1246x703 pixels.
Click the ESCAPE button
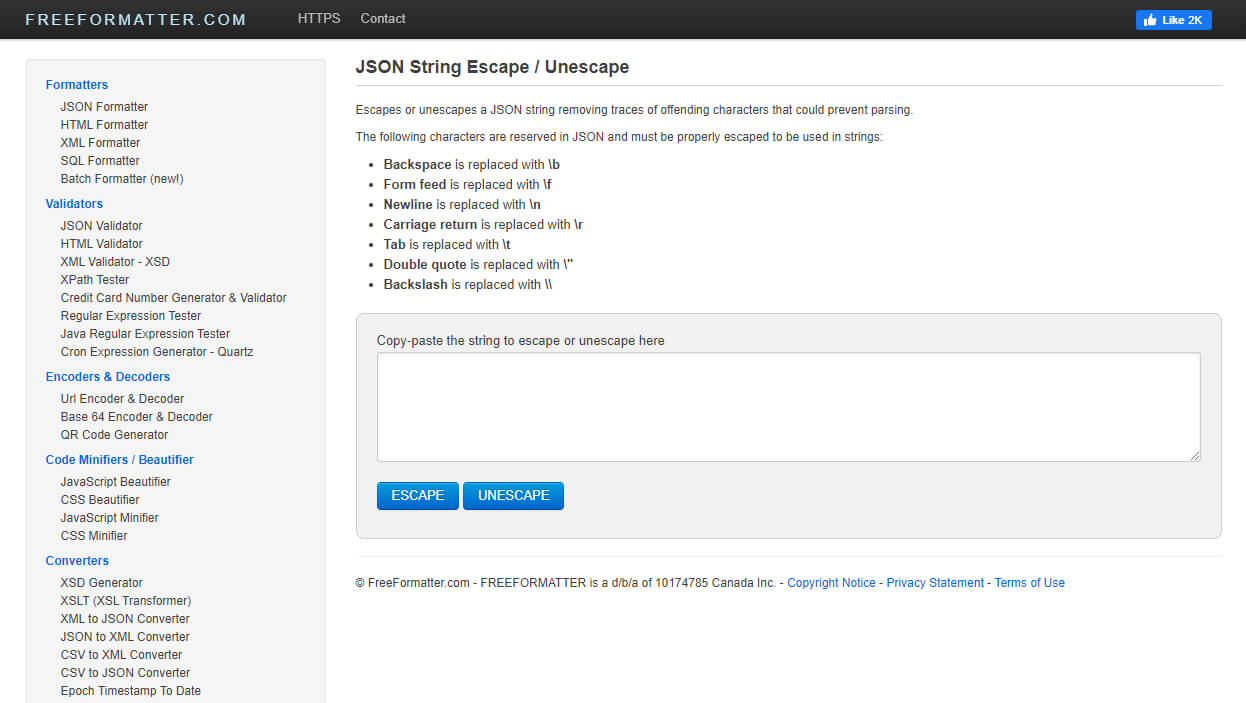[418, 496]
